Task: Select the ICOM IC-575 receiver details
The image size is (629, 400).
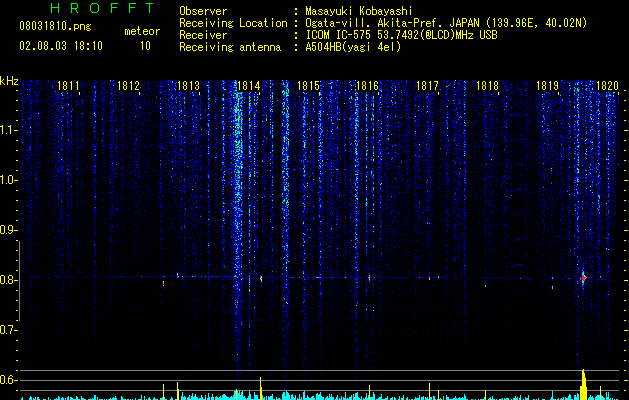Action: 401,35
